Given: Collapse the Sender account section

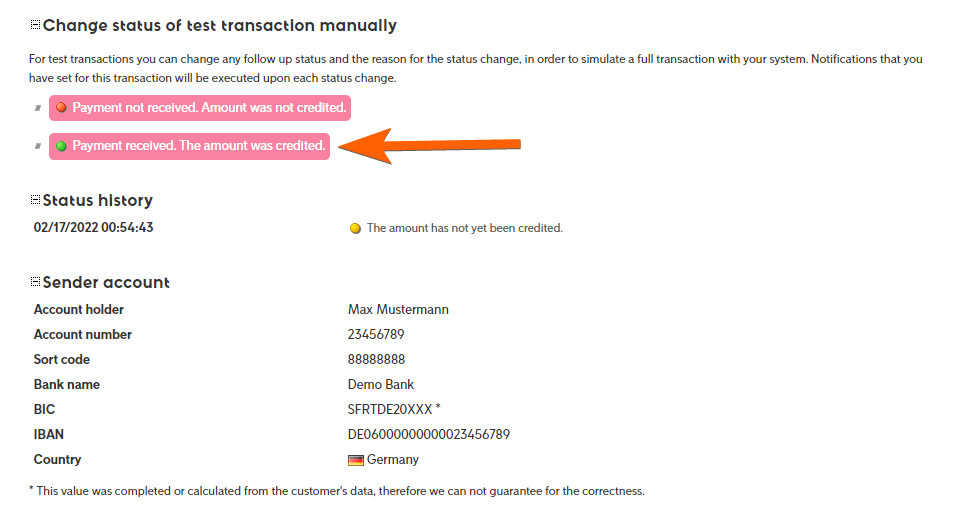Looking at the screenshot, I should coord(35,282).
